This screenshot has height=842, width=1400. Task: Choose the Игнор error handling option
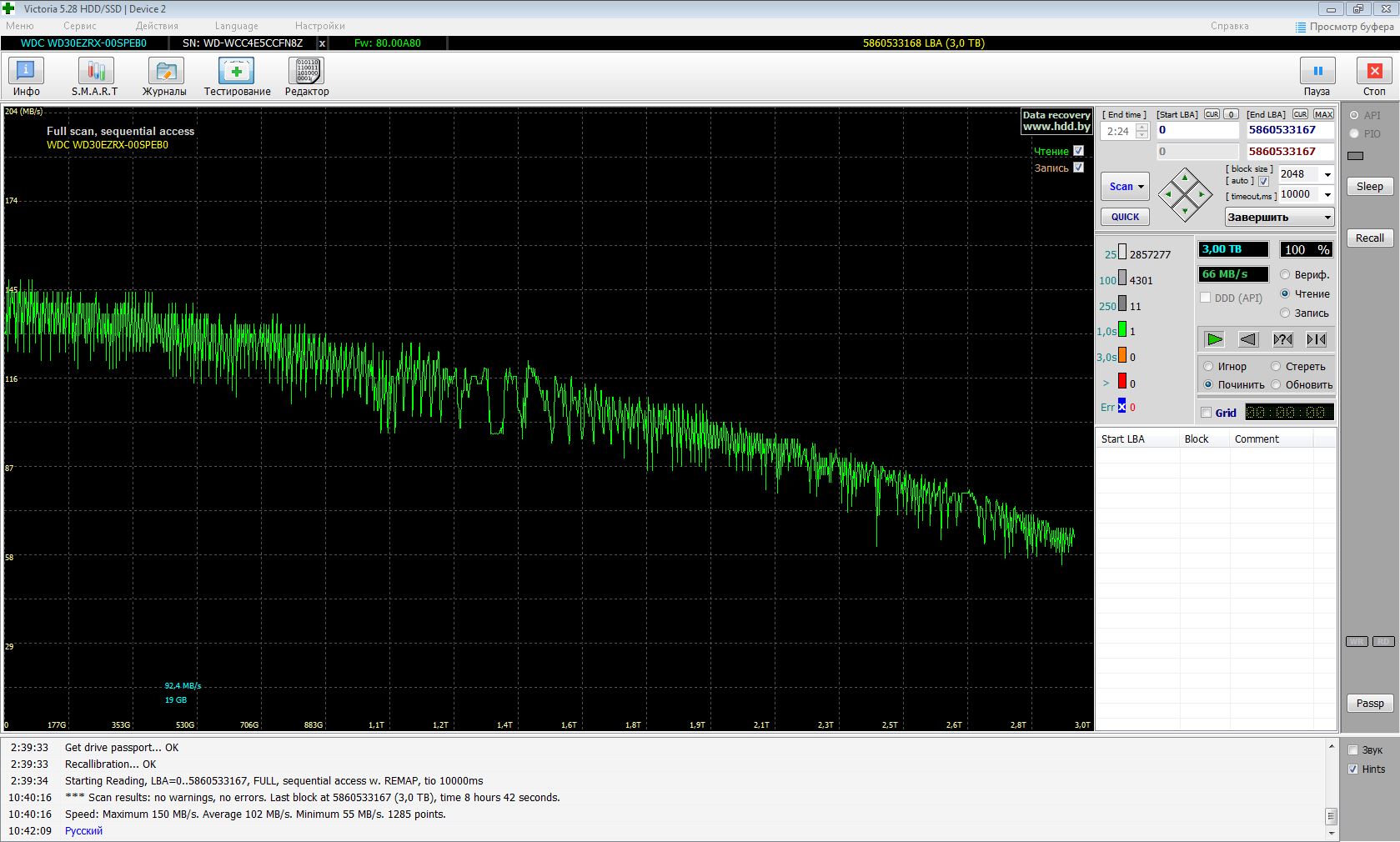click(1208, 366)
